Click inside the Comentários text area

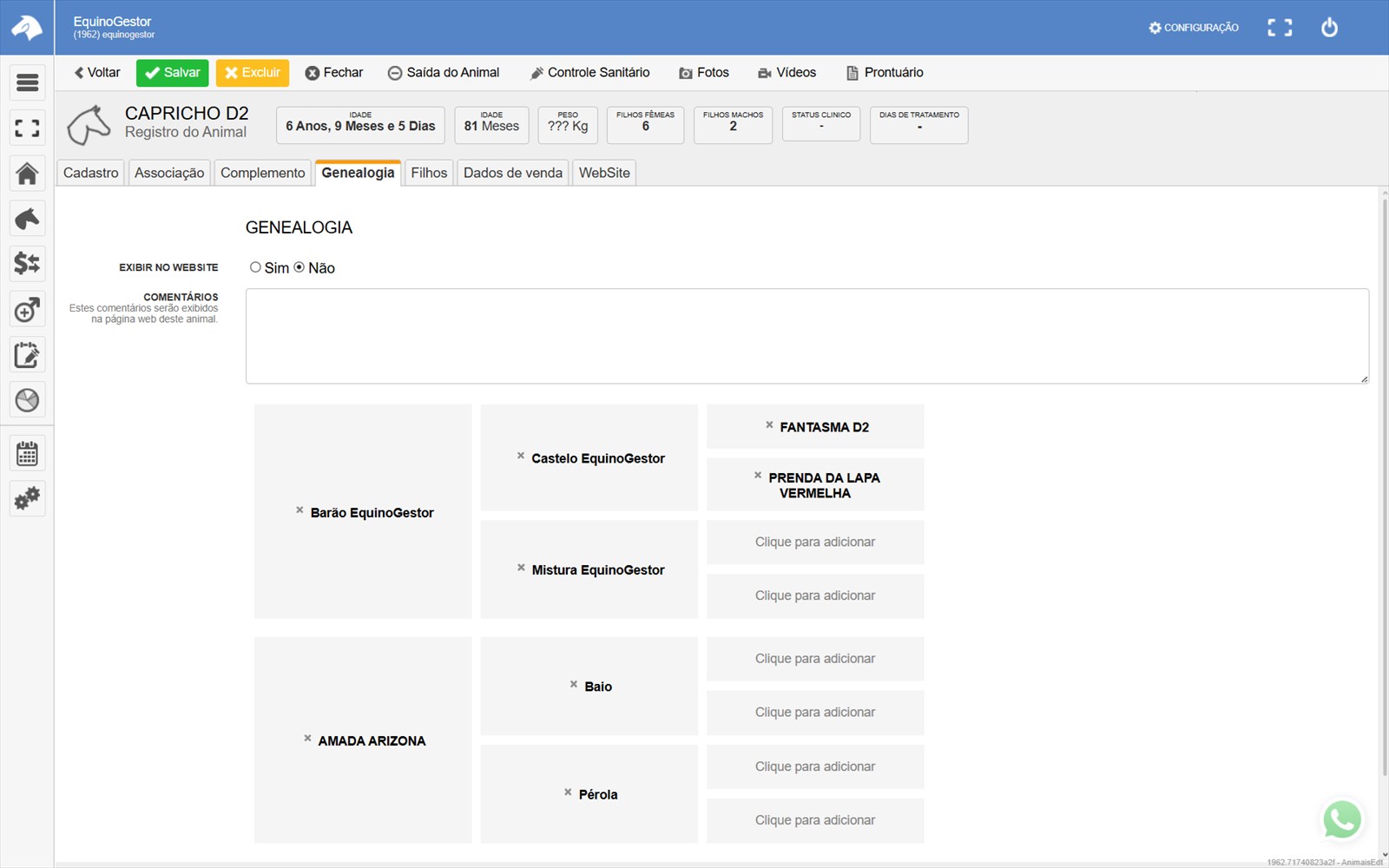point(807,336)
